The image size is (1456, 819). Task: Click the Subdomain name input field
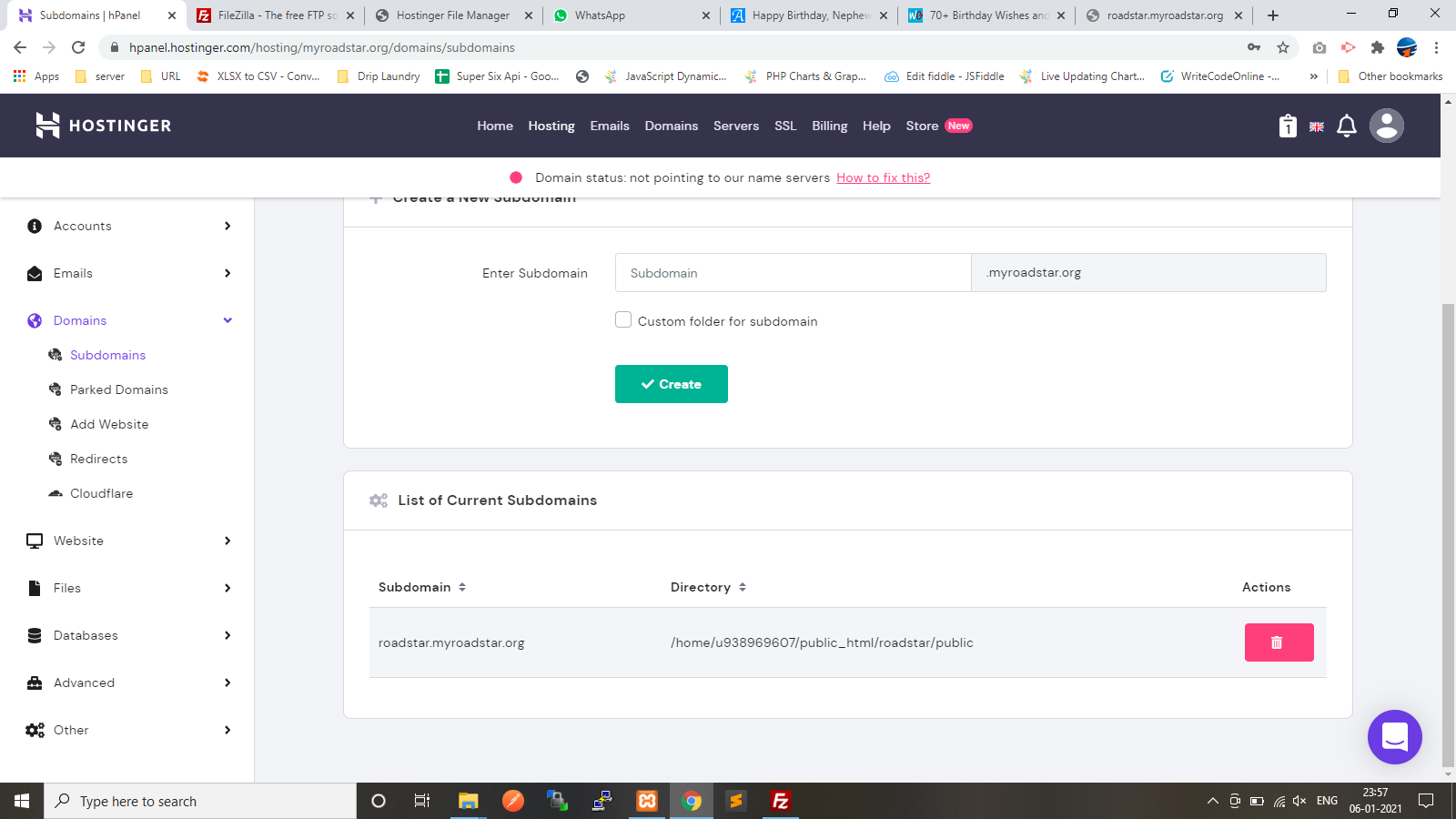793,273
